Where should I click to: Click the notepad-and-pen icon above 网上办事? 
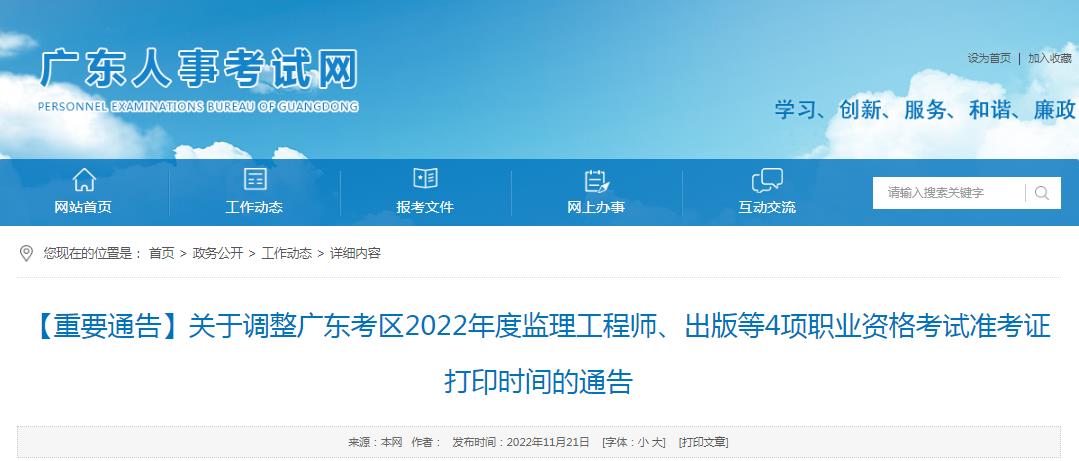[x=596, y=180]
